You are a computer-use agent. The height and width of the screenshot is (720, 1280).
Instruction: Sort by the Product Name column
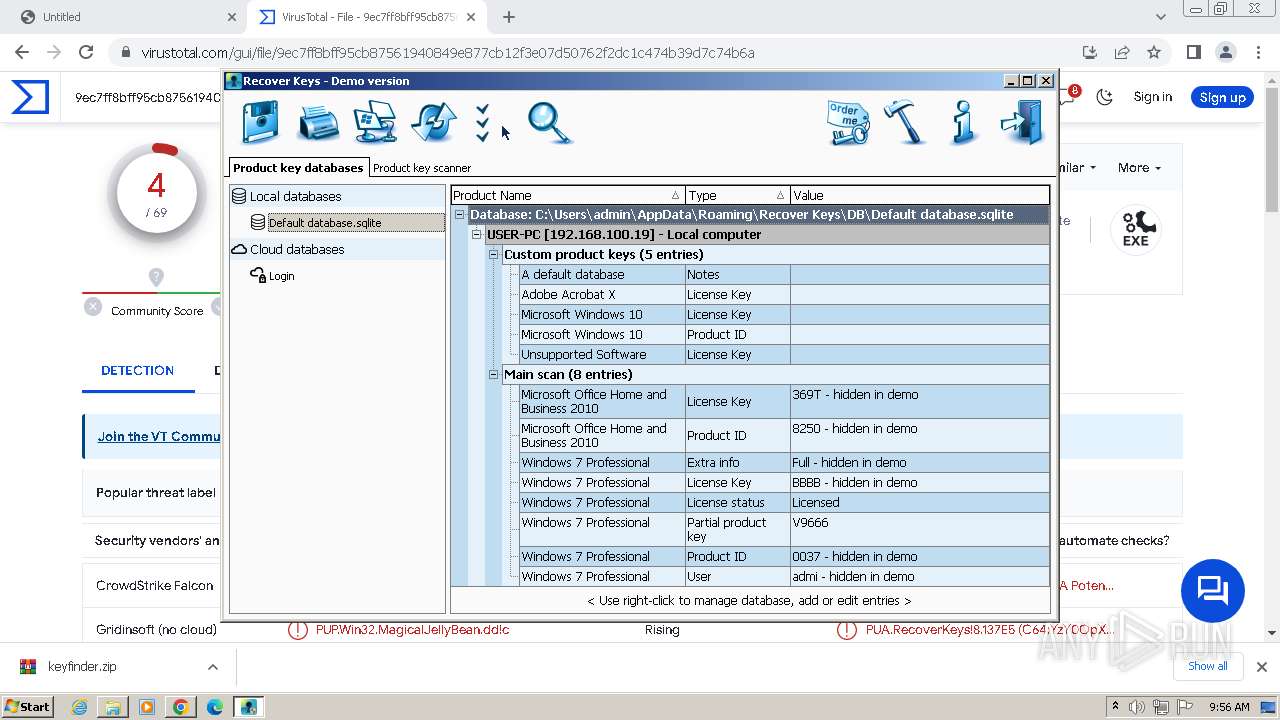(x=568, y=195)
